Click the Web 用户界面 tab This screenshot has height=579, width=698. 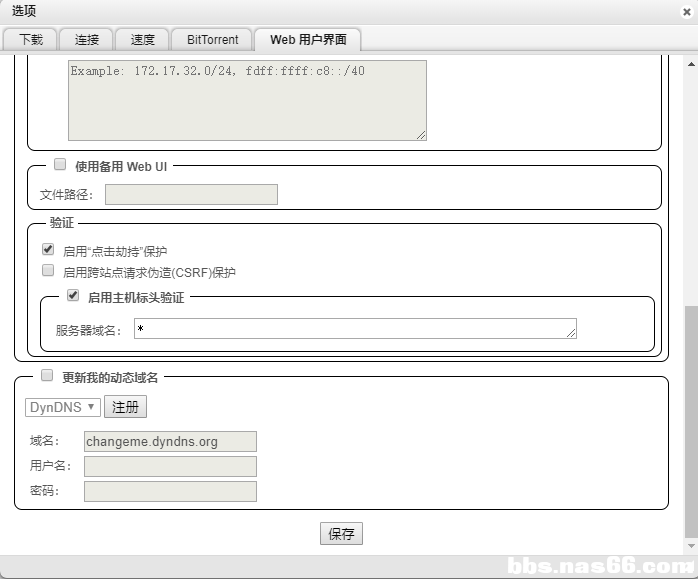pyautogui.click(x=309, y=40)
